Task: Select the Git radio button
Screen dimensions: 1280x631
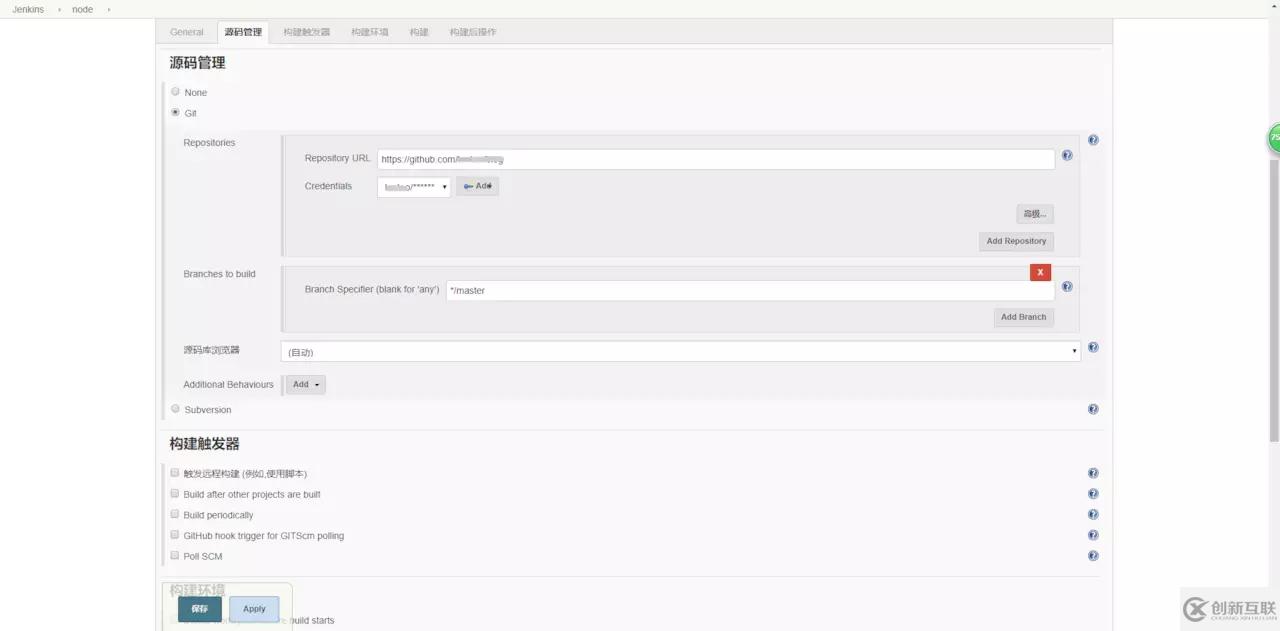Action: point(175,112)
